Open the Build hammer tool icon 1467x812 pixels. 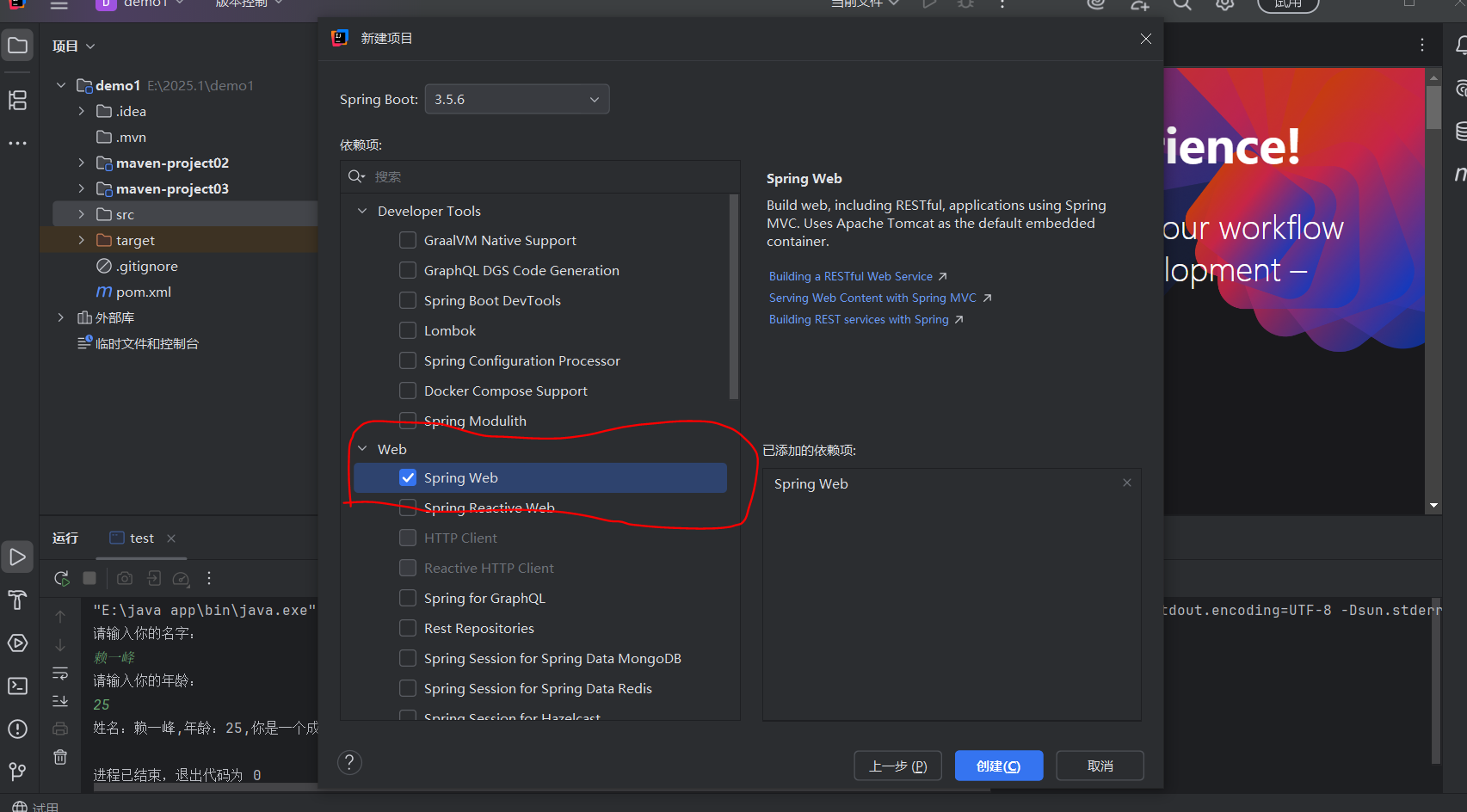coord(17,600)
